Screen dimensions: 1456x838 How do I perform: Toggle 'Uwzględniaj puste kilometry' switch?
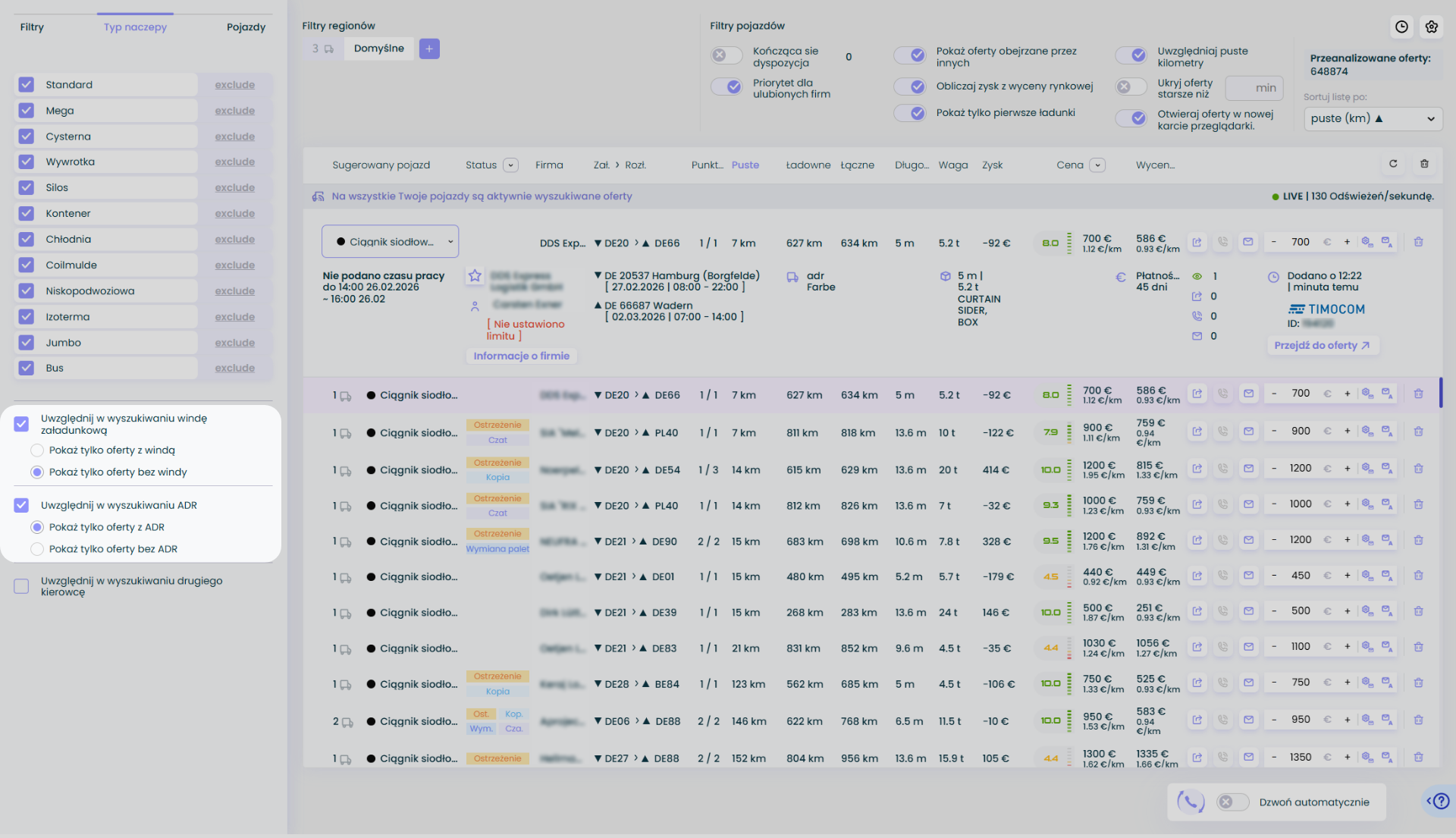click(1131, 55)
